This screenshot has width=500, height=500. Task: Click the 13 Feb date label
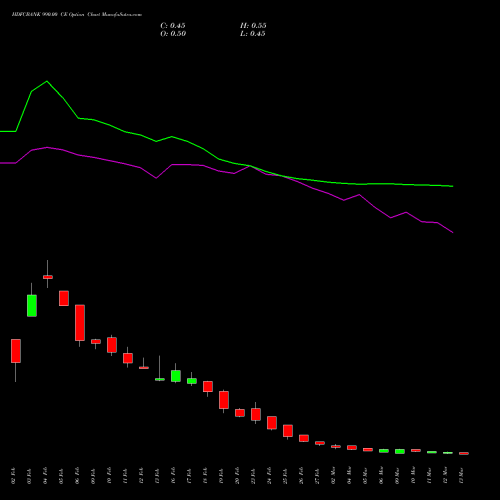pyautogui.click(x=157, y=476)
